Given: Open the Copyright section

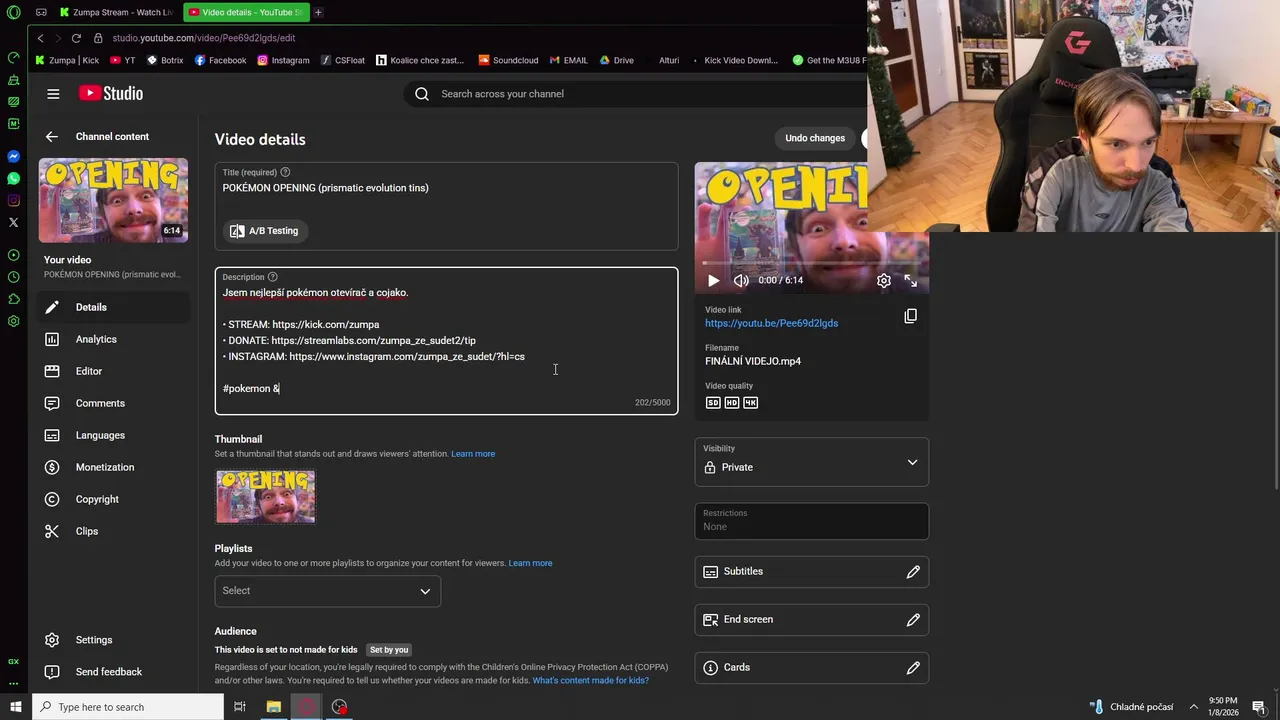Looking at the screenshot, I should pos(114,499).
